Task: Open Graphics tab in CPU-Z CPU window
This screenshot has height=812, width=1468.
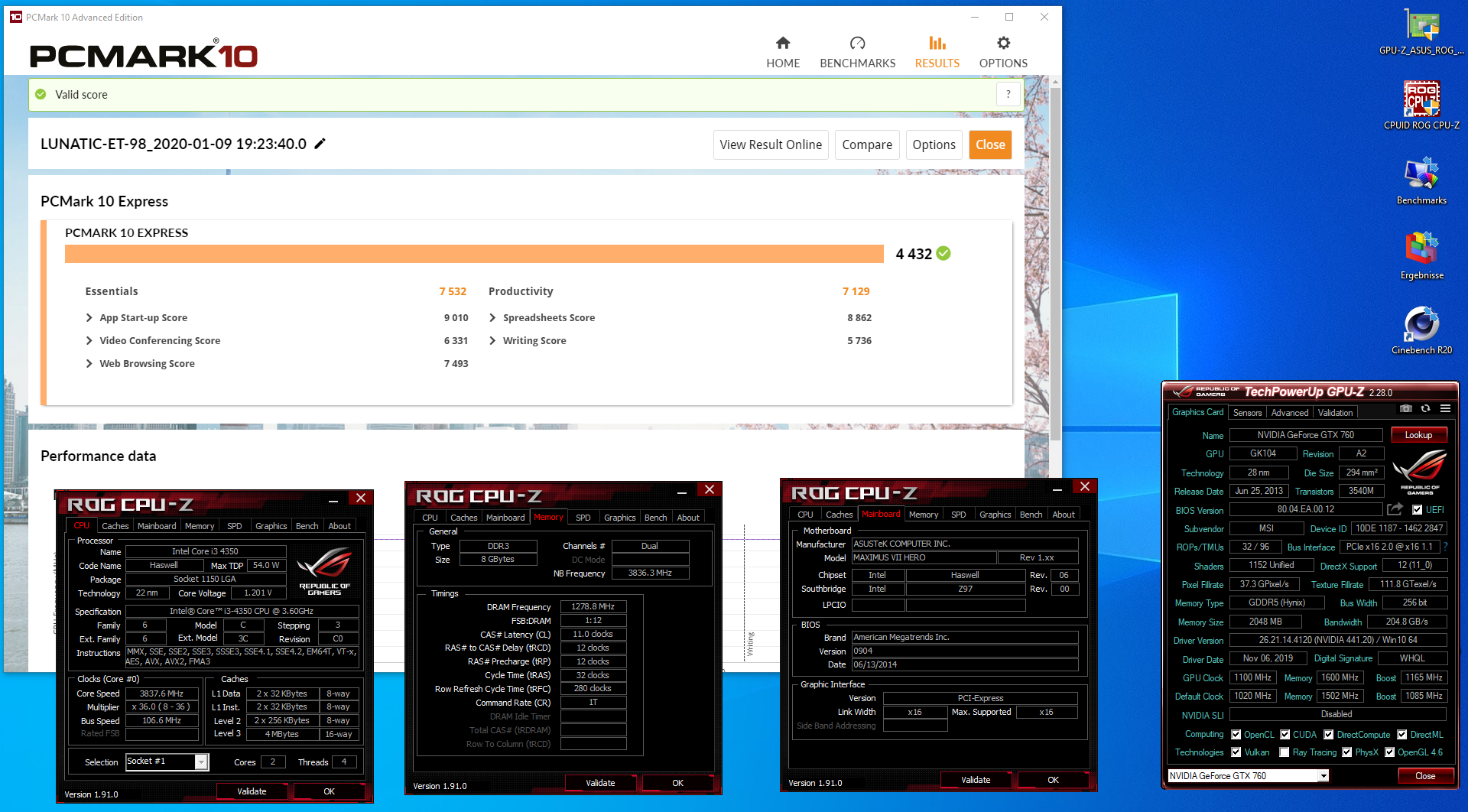Action: (x=271, y=526)
